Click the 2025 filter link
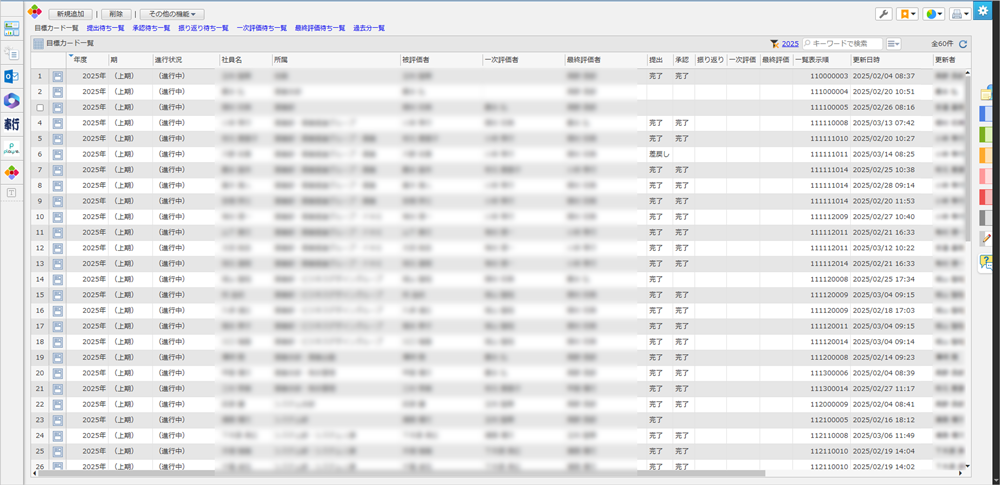 click(790, 44)
